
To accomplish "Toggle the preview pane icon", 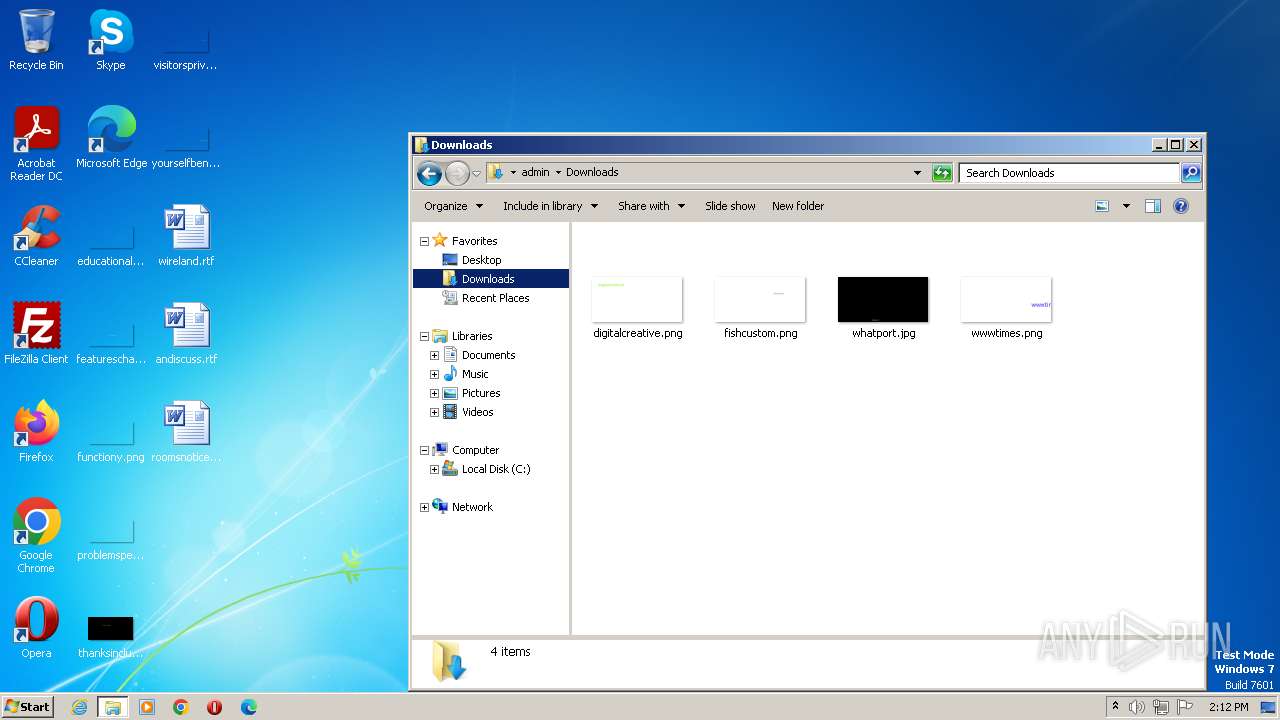I will pos(1152,206).
